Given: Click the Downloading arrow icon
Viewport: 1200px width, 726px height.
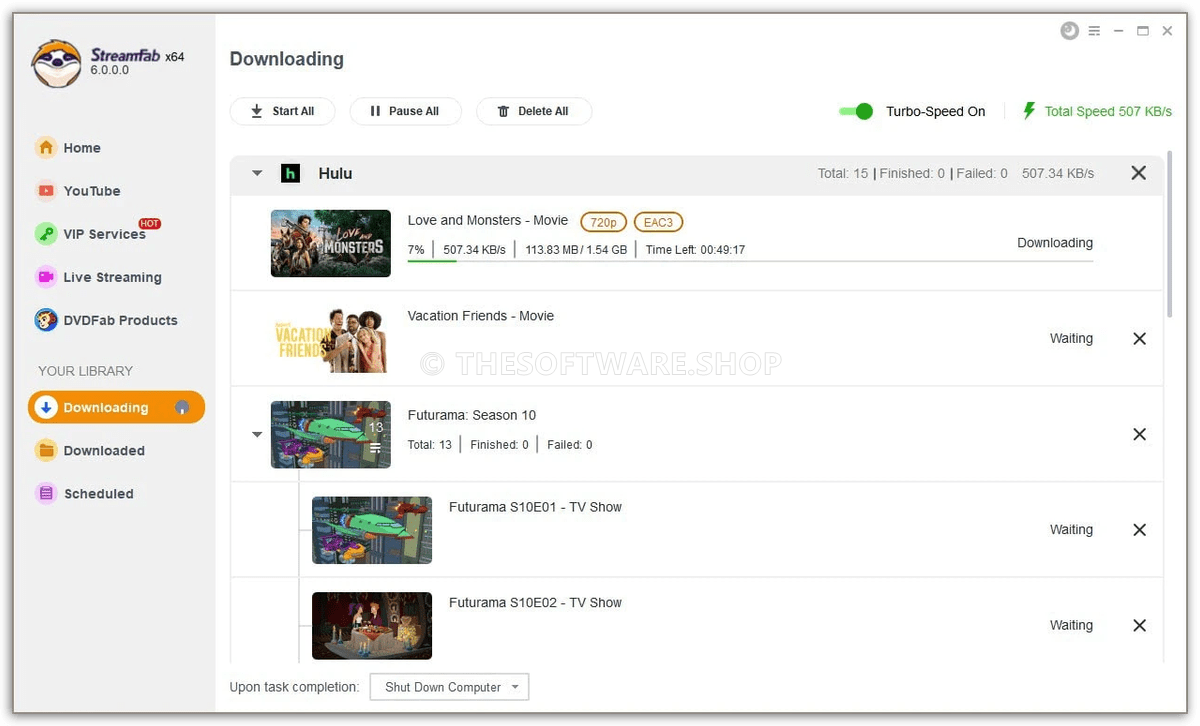Looking at the screenshot, I should tap(46, 407).
